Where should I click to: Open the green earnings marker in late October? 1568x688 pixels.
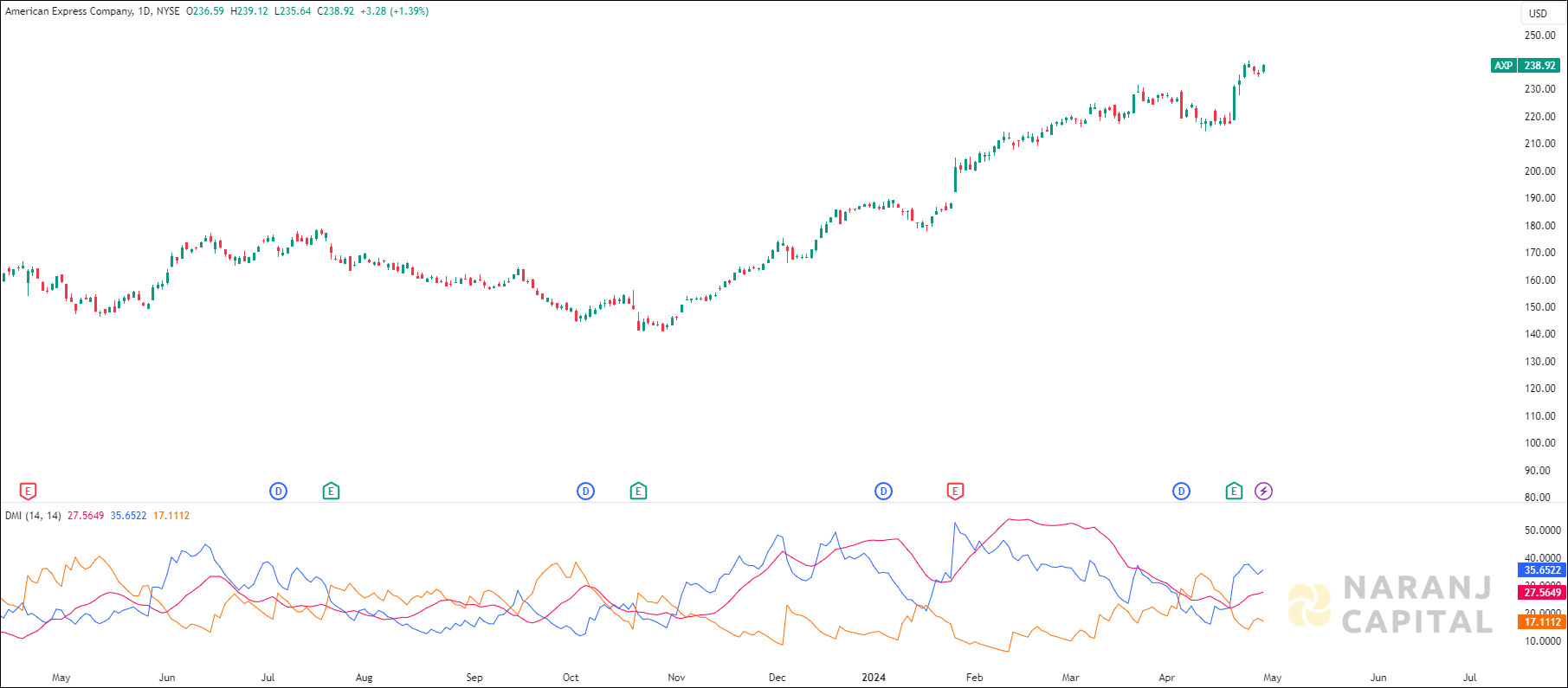point(638,492)
